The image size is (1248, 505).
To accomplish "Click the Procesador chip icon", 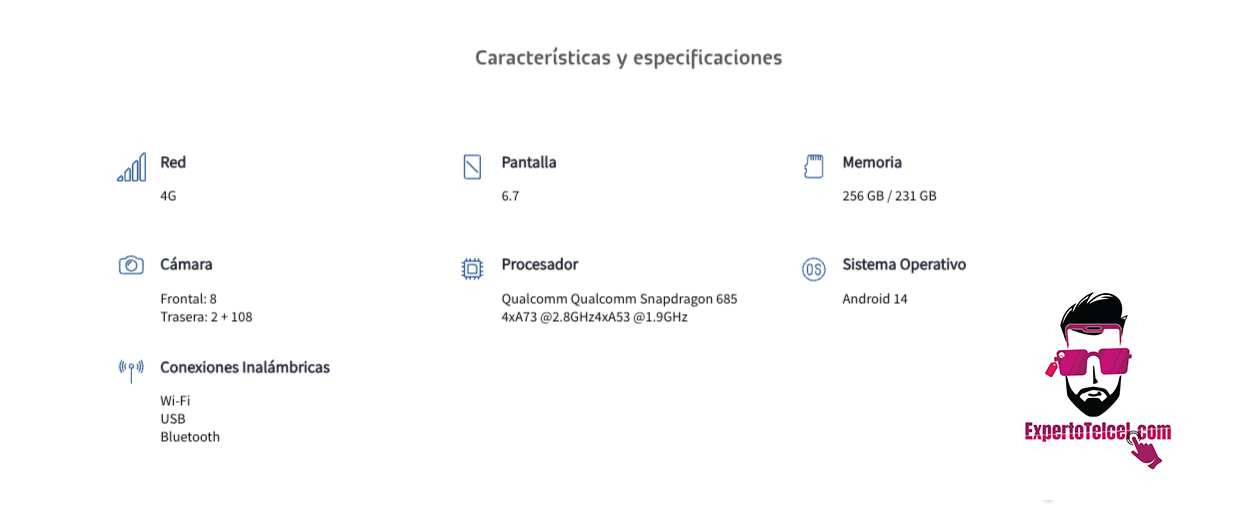I will click(472, 268).
